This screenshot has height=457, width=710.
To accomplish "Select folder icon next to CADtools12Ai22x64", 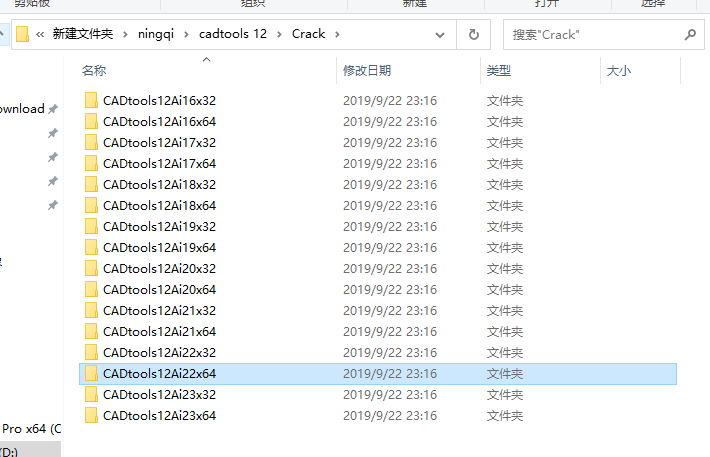I will tap(91, 374).
